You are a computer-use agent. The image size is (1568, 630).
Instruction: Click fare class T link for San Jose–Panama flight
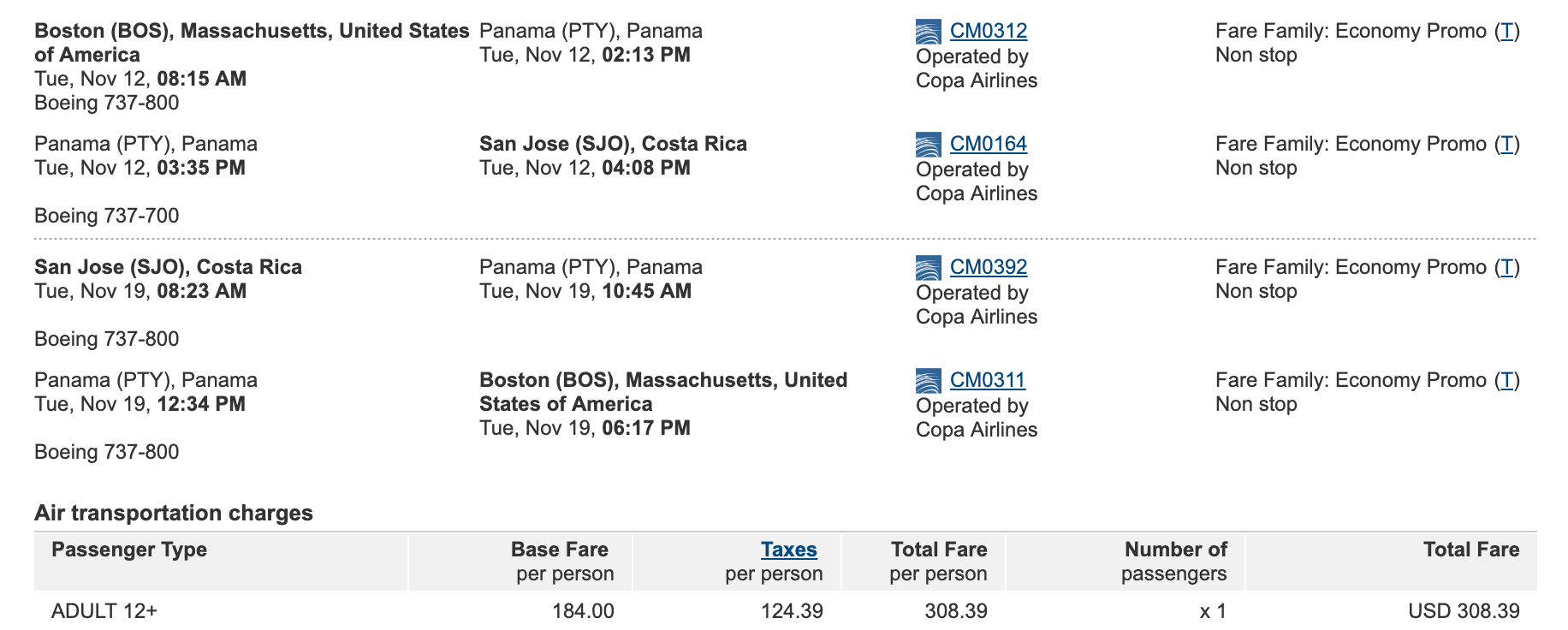click(1506, 267)
